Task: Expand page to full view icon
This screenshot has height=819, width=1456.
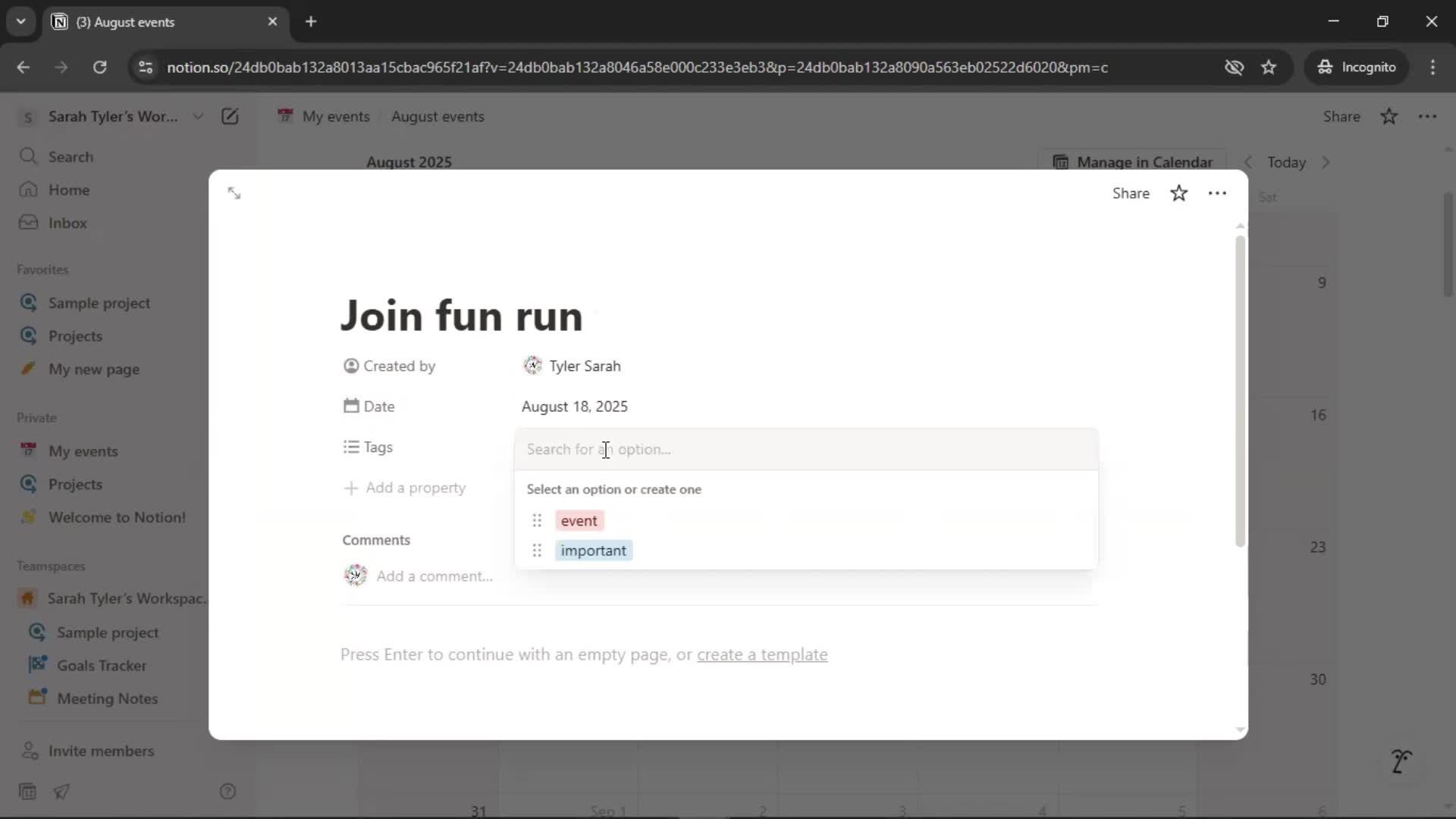Action: click(234, 193)
